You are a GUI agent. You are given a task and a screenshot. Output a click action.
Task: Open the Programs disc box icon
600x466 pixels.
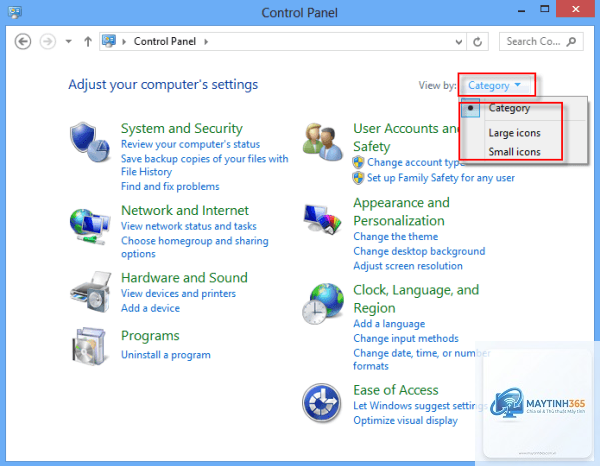coord(89,346)
